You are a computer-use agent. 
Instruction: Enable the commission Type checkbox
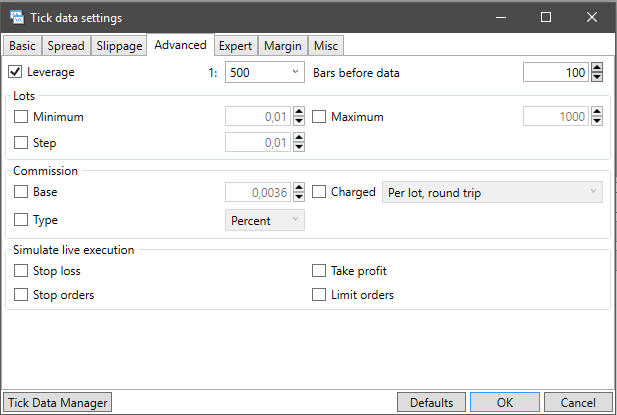(21, 219)
